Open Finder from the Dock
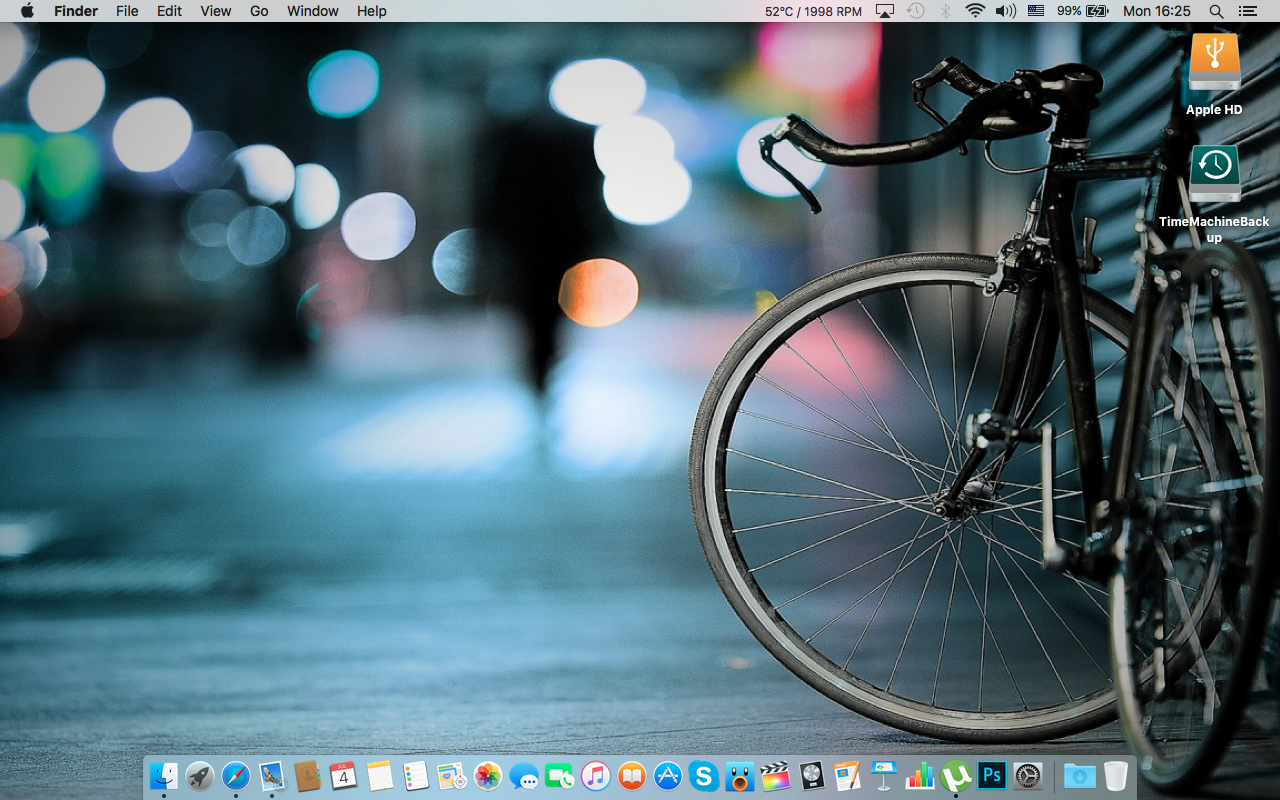Image resolution: width=1280 pixels, height=800 pixels. (163, 775)
